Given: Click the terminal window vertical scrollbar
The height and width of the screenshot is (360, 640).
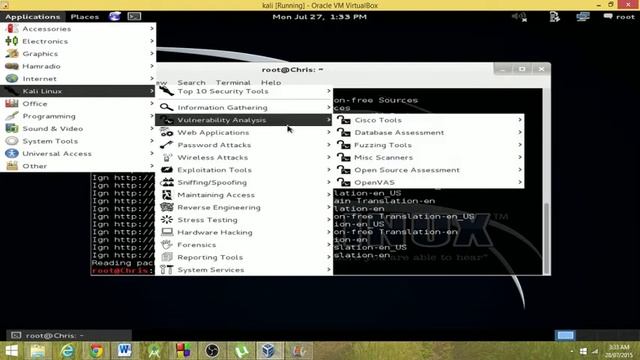Looking at the screenshot, I should click(x=547, y=238).
